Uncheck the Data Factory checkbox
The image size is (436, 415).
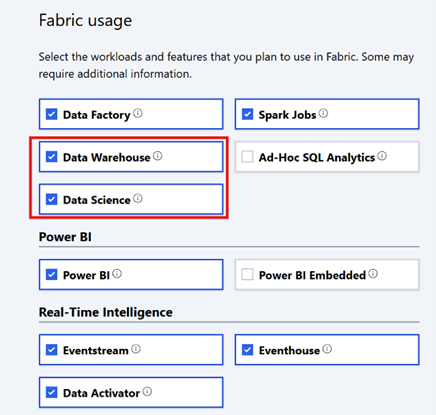(x=51, y=114)
